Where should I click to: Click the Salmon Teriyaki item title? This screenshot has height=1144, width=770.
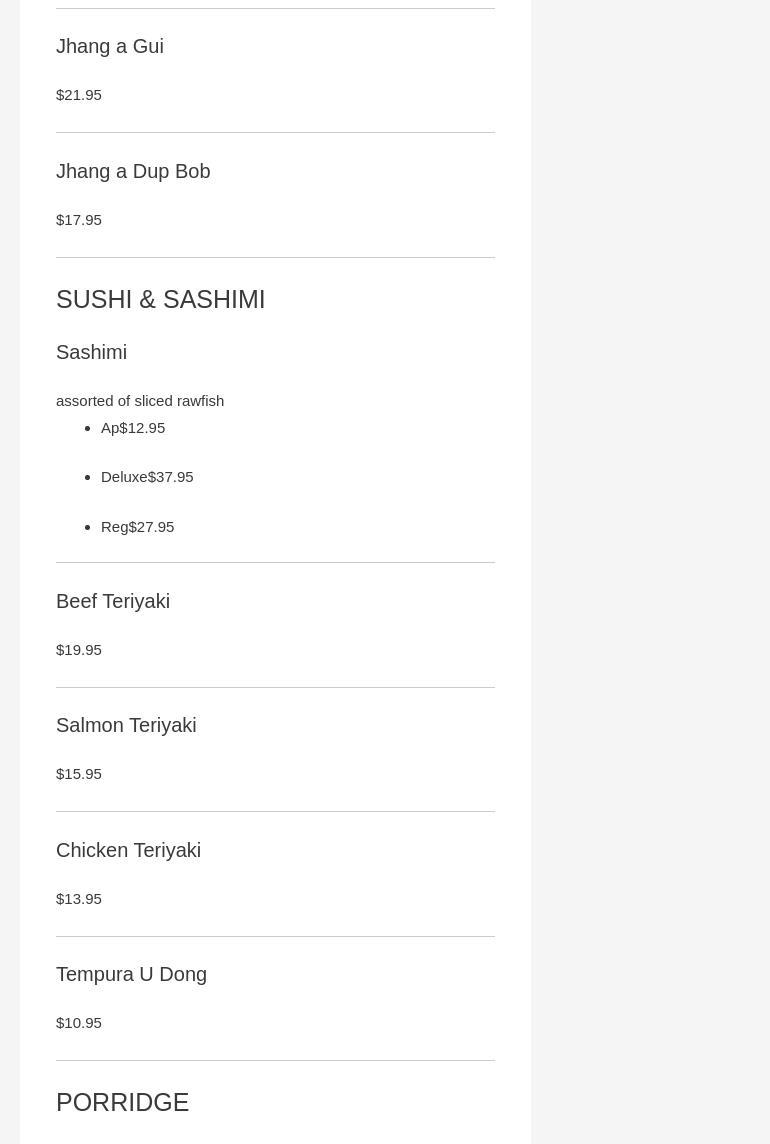pos(126,725)
